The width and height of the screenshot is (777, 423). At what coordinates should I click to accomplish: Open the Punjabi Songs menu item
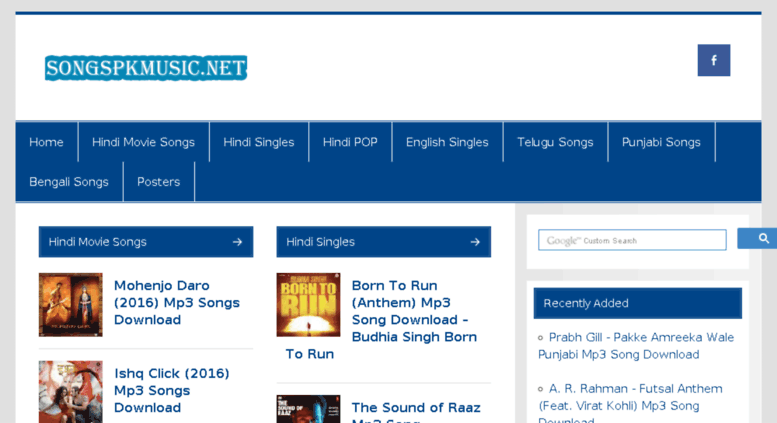[x=661, y=142]
